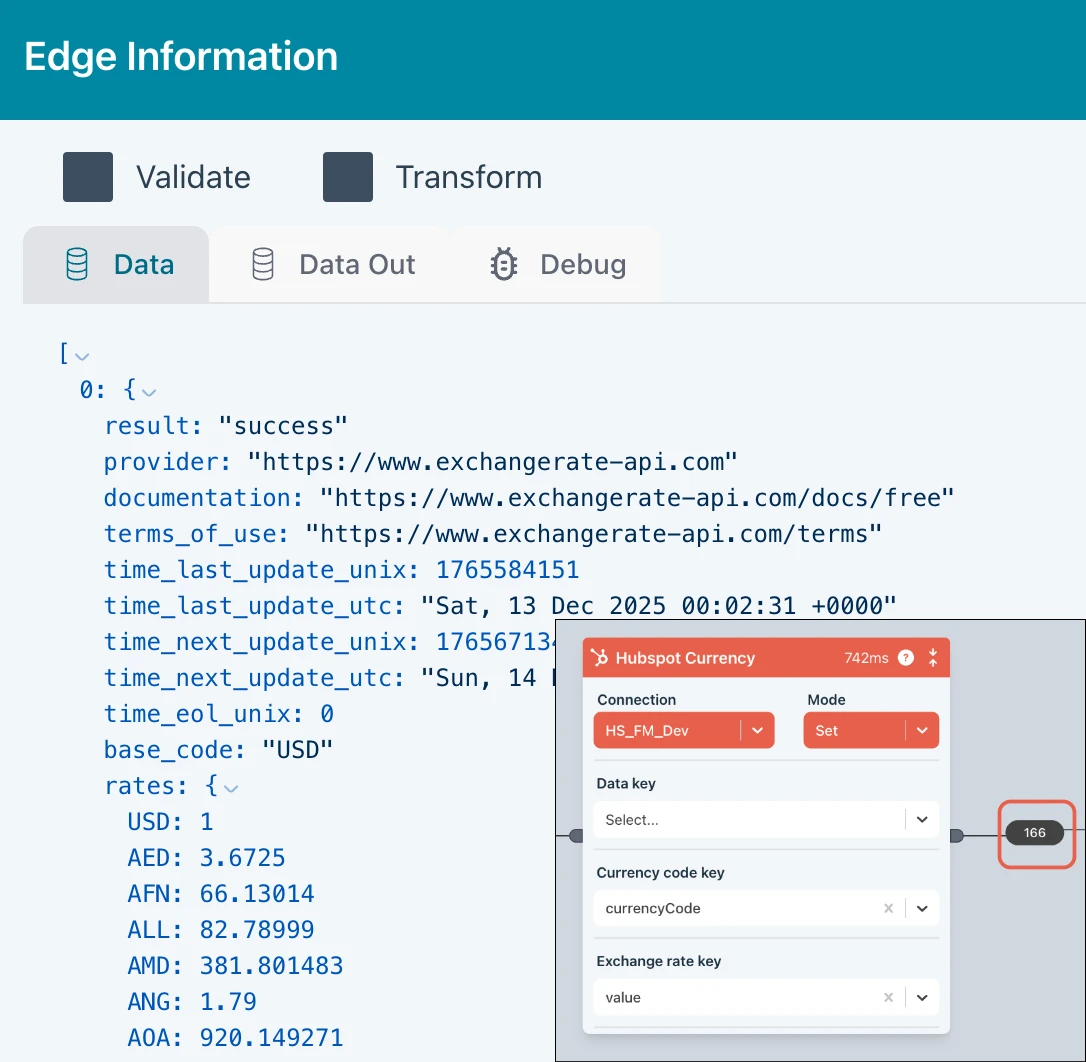Toggle the Validate checkbox
This screenshot has height=1062, width=1086.
click(88, 178)
